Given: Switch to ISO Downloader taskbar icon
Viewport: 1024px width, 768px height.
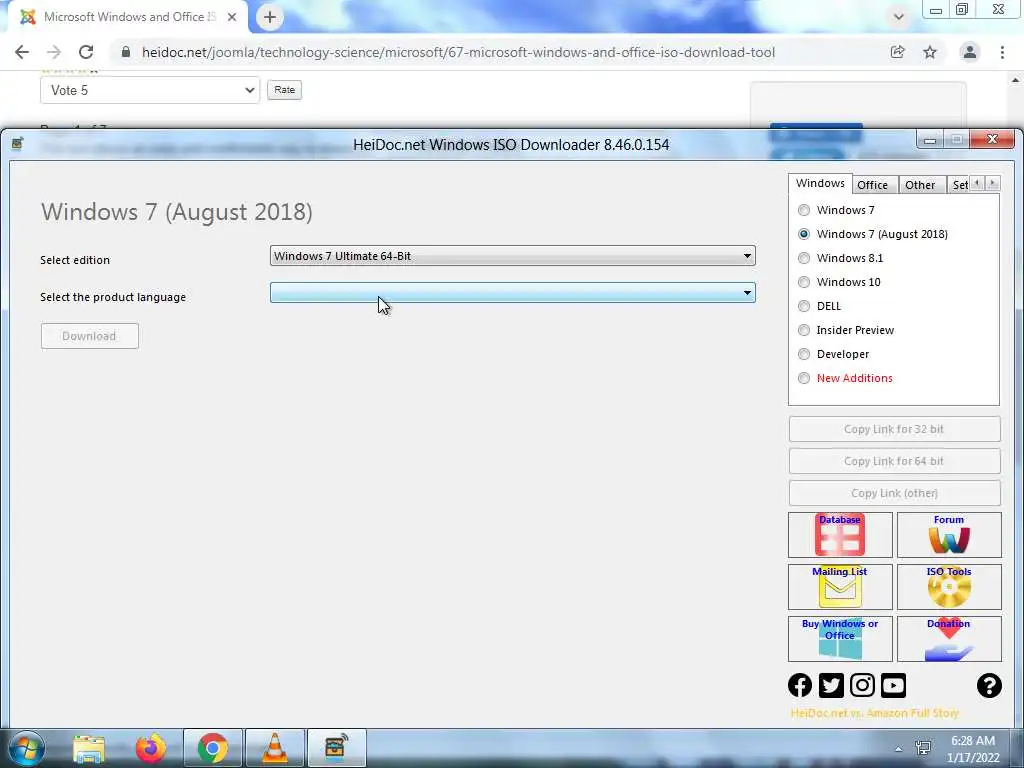Looking at the screenshot, I should click(x=337, y=748).
